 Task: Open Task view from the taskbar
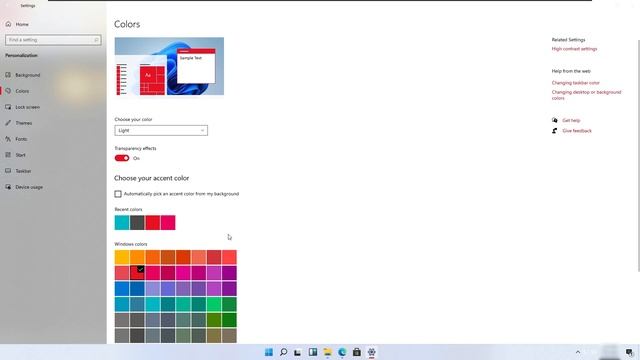click(x=298, y=352)
